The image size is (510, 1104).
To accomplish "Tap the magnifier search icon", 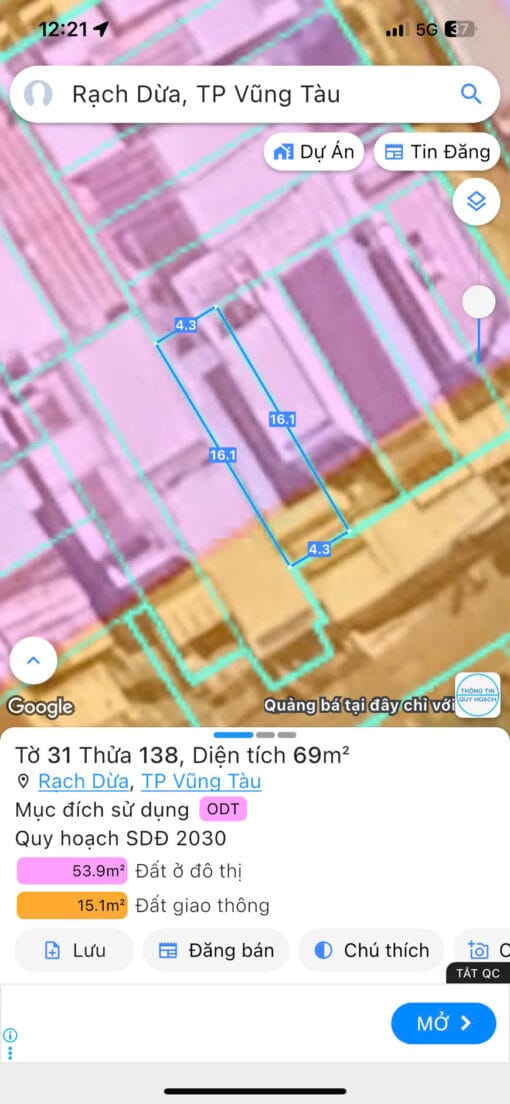I will point(471,94).
